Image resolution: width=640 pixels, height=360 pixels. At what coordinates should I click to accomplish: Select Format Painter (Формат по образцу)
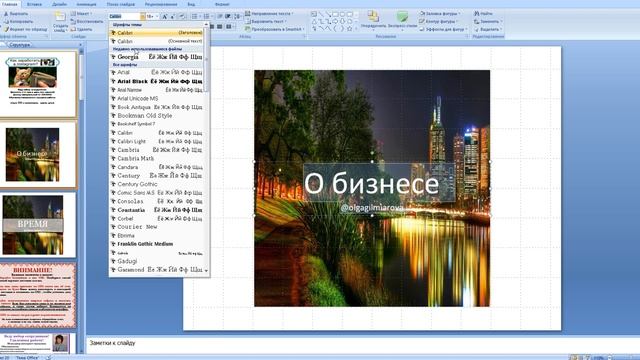click(x=26, y=29)
